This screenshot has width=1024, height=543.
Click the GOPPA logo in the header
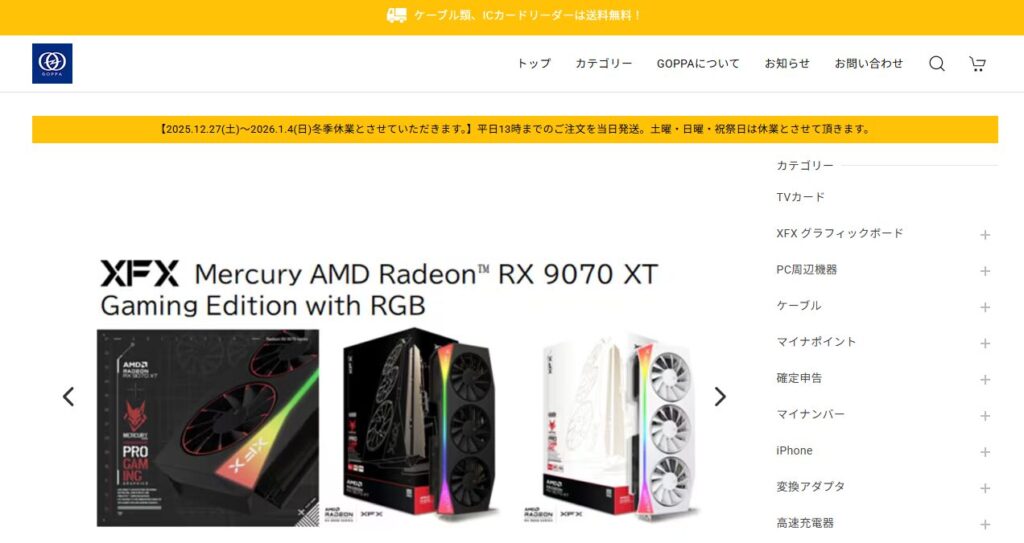tap(52, 63)
